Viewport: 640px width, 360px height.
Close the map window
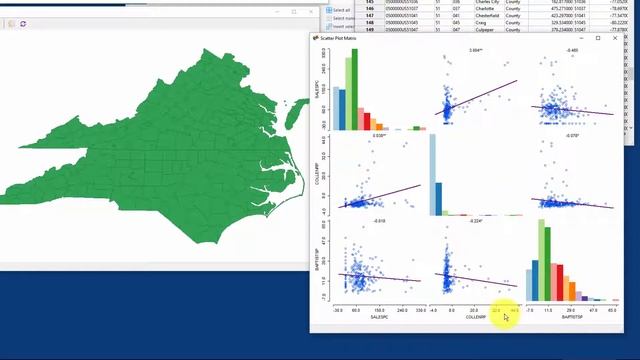pyautogui.click(x=311, y=12)
